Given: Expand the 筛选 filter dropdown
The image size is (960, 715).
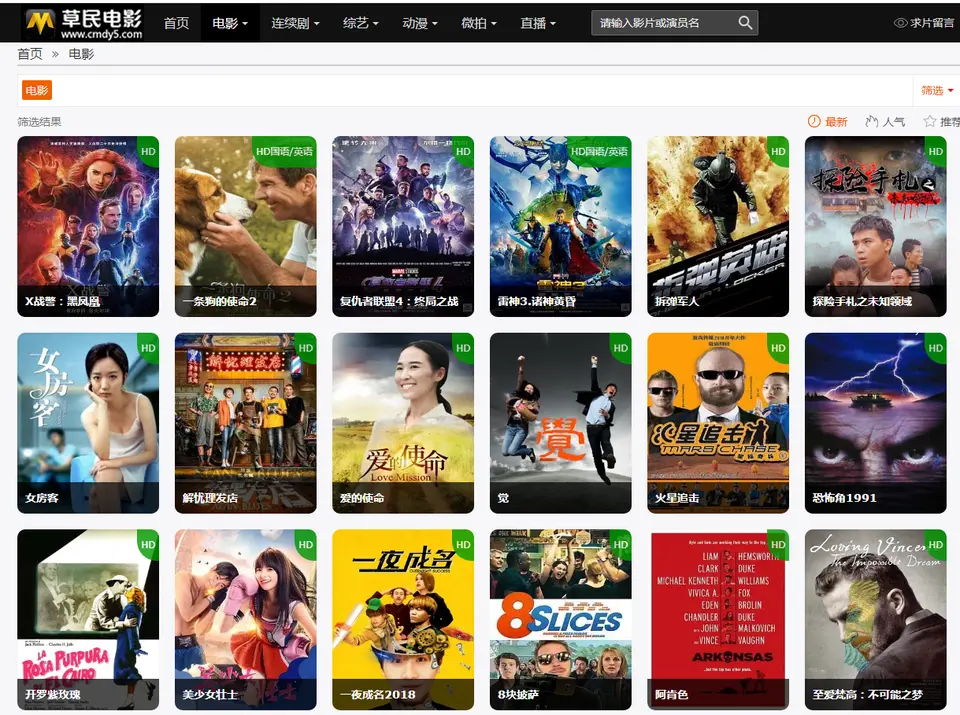Looking at the screenshot, I should [x=937, y=91].
